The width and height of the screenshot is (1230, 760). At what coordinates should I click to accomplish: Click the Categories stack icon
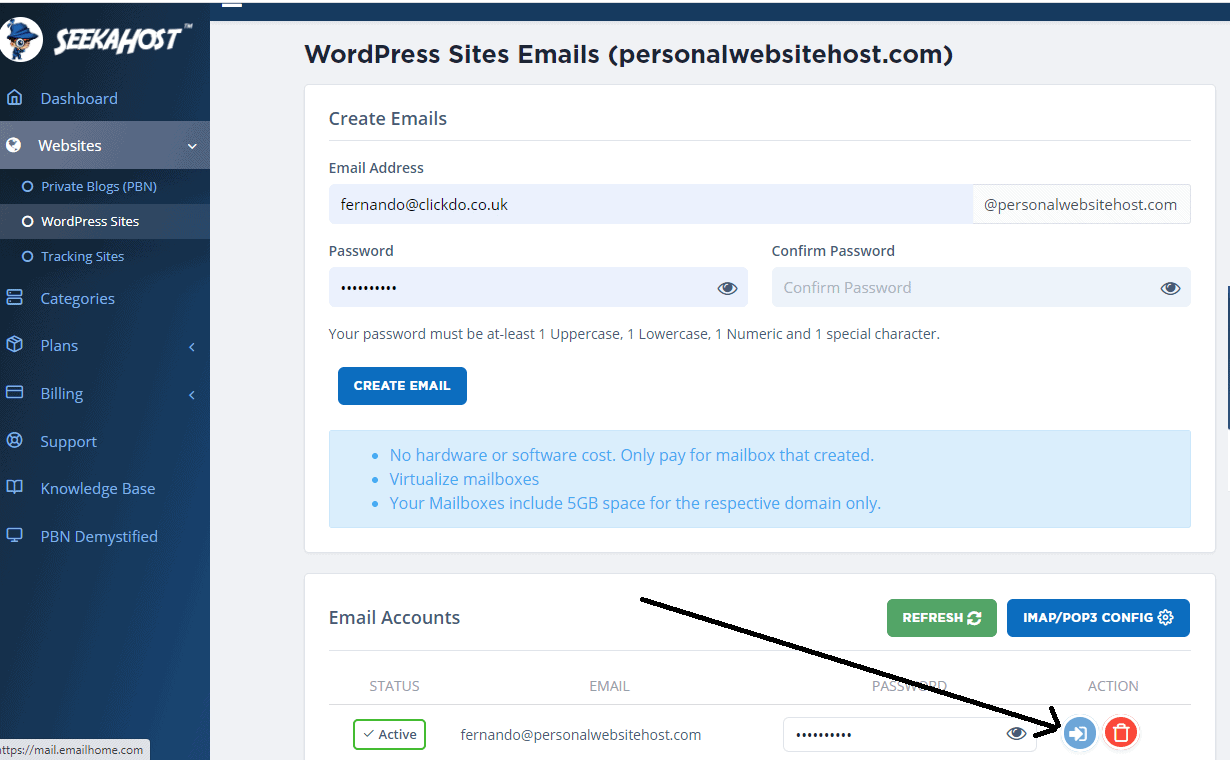pos(14,298)
